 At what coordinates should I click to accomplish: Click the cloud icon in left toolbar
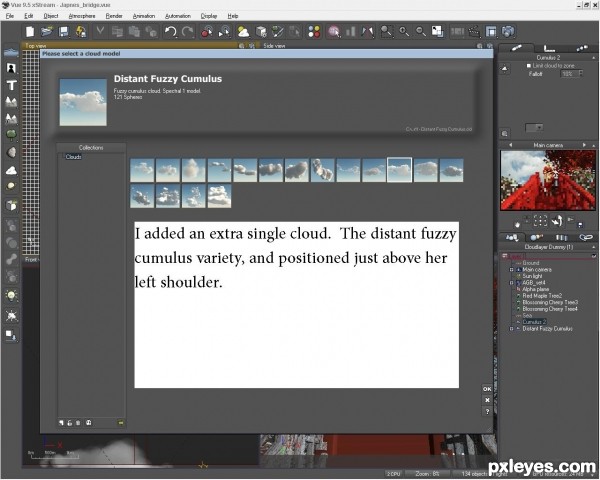(11, 170)
